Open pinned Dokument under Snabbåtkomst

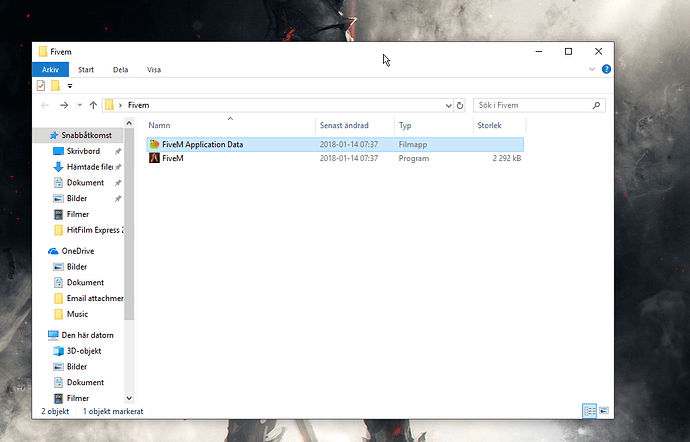click(85, 183)
